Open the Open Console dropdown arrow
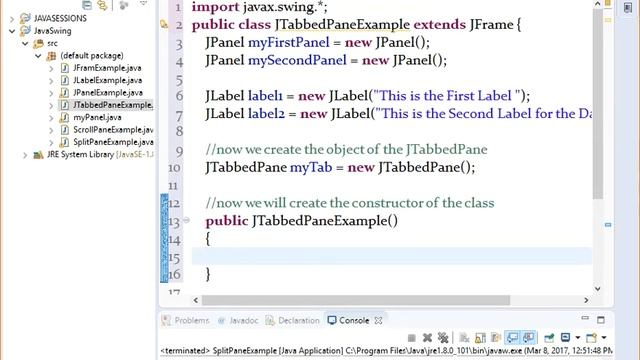The image size is (640, 360). coord(604,338)
